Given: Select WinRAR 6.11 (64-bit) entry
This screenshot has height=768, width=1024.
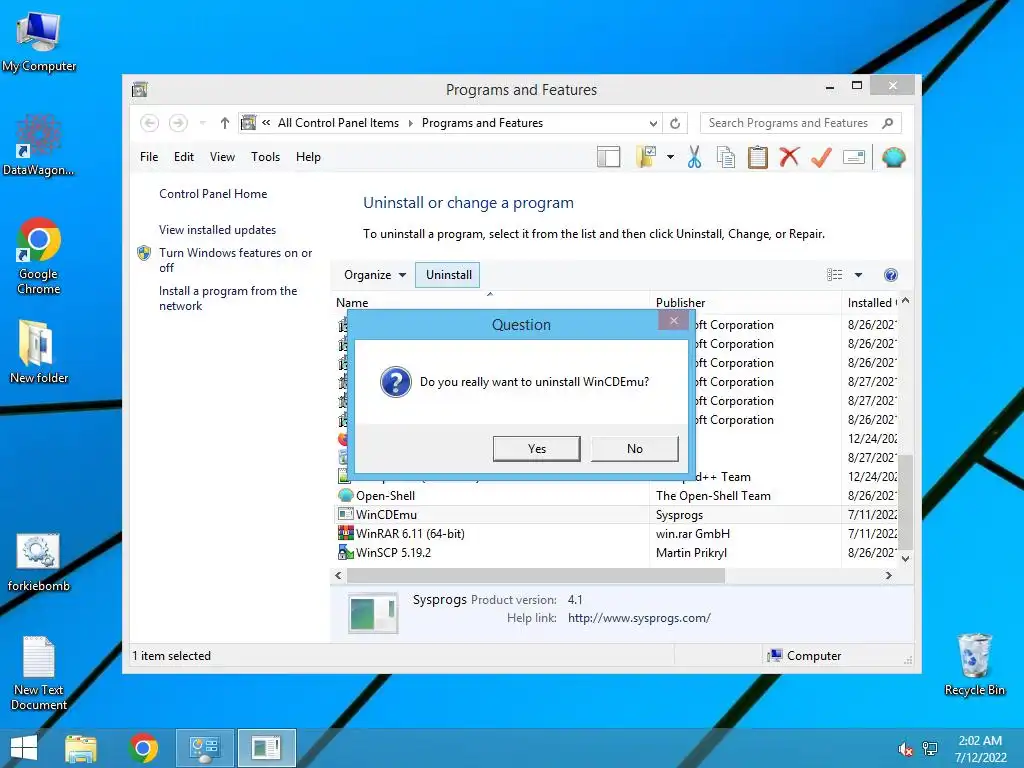Looking at the screenshot, I should pyautogui.click(x=615, y=534).
